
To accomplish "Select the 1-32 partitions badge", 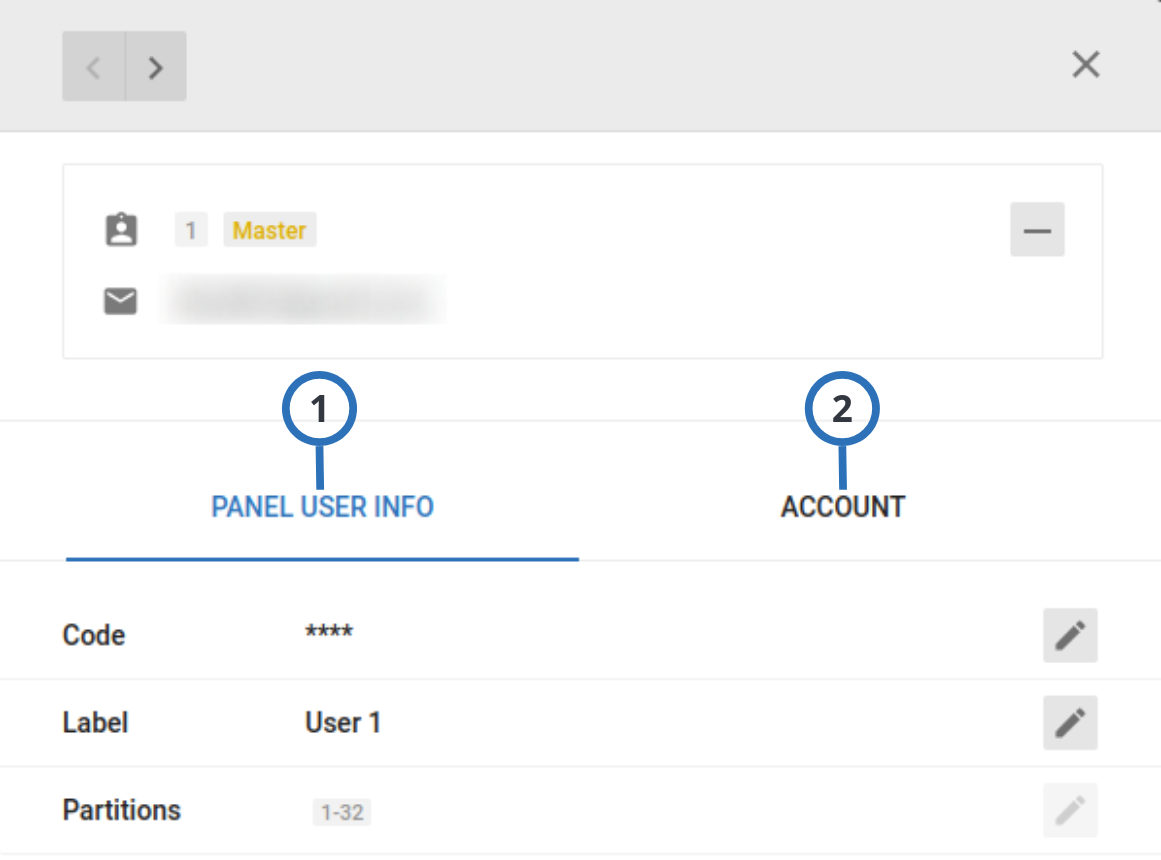I will pyautogui.click(x=341, y=812).
